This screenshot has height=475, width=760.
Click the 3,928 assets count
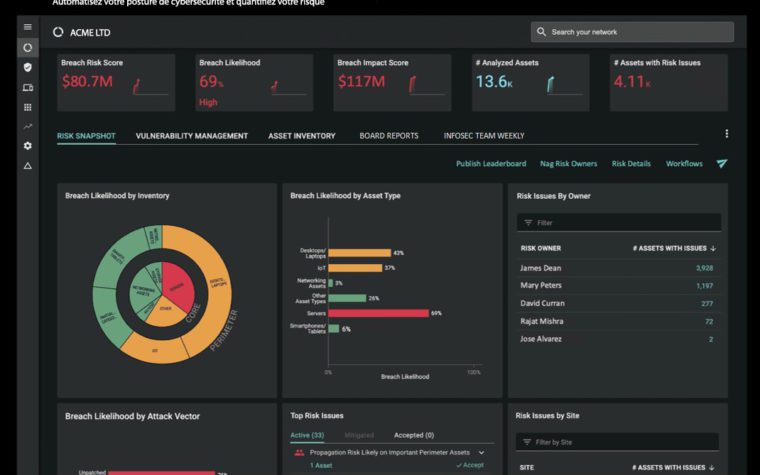[704, 268]
